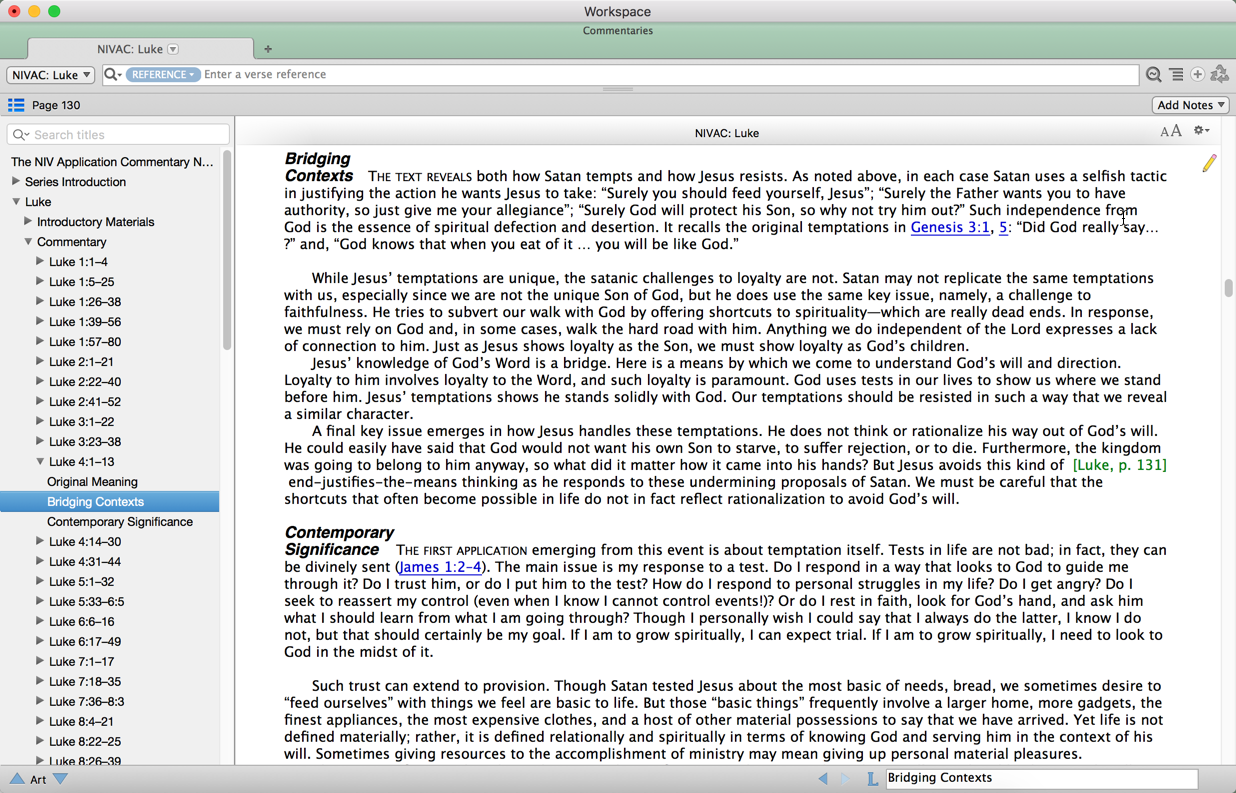Click the Art label in the bottom bar
The height and width of the screenshot is (793, 1236).
click(x=38, y=779)
